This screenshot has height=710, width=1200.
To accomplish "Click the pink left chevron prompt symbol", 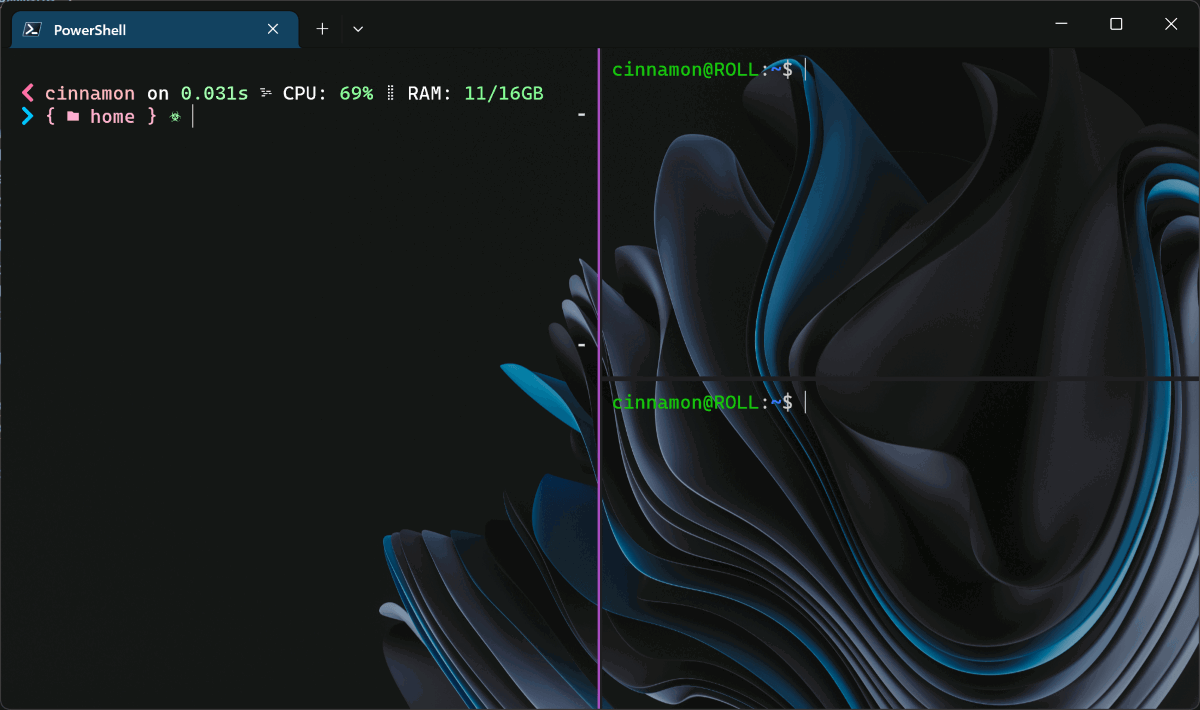I will click(x=28, y=93).
